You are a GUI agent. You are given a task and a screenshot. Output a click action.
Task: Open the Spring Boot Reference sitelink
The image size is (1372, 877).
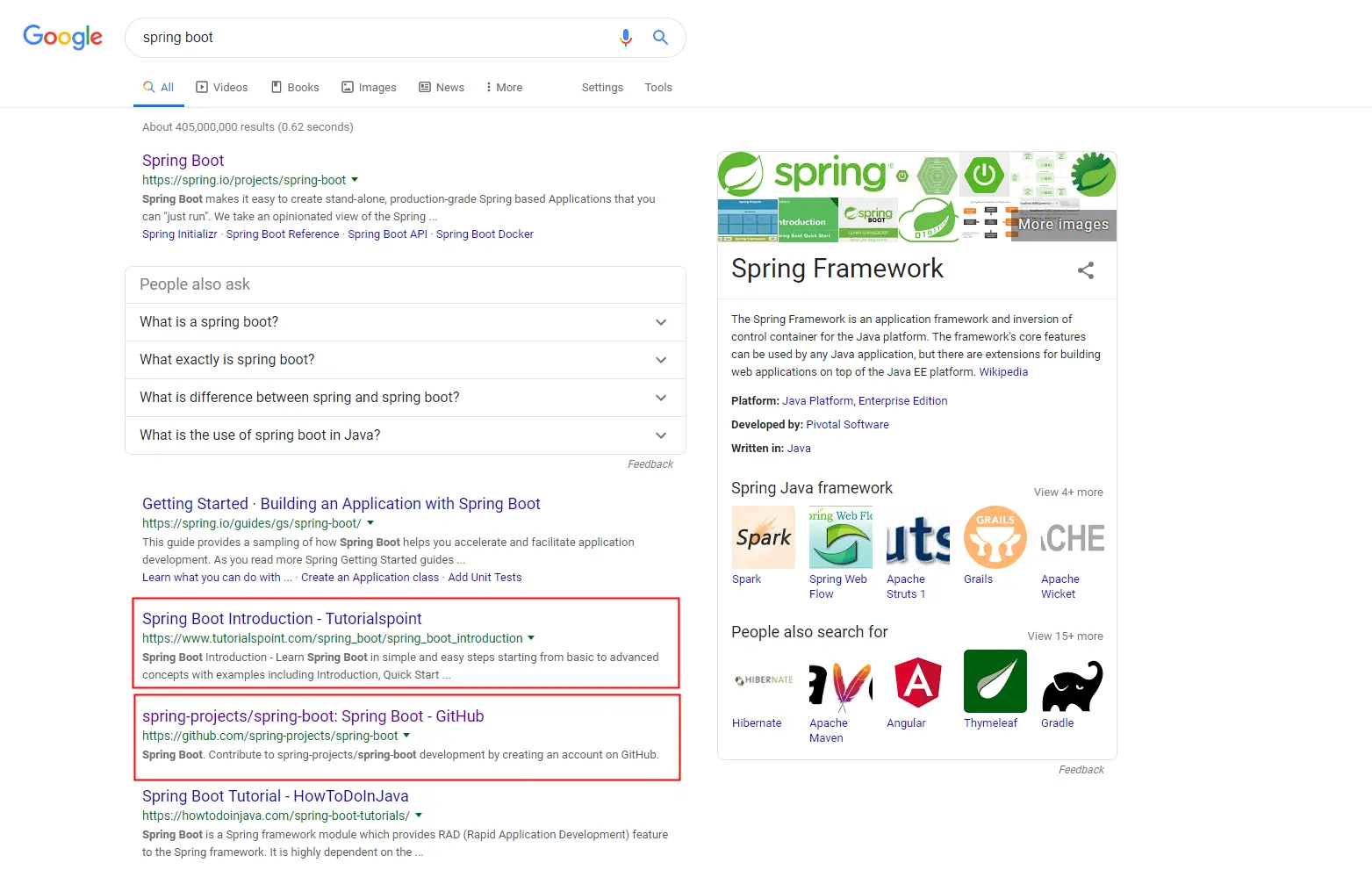[283, 234]
